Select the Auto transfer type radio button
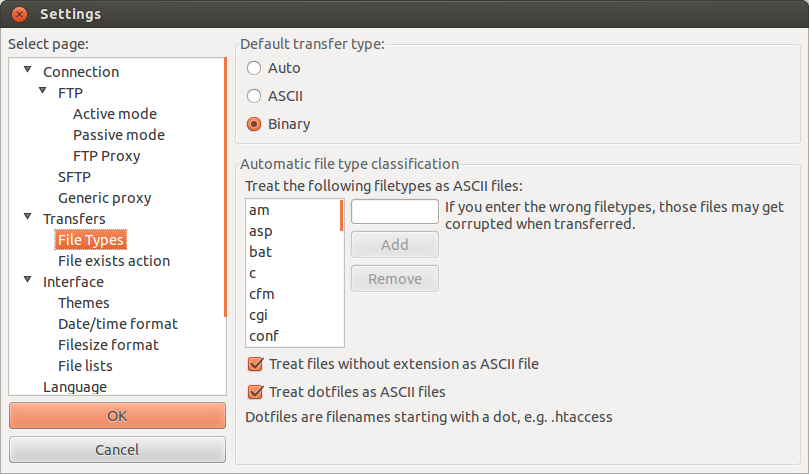 coord(254,68)
